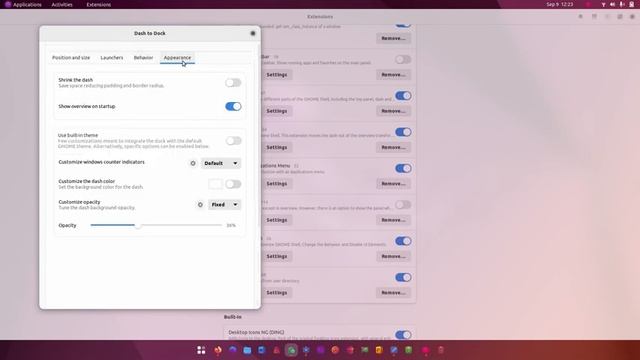Screen dimensions: 640x360
Task: Open the Activities menu in top bar
Action: tap(62, 4)
